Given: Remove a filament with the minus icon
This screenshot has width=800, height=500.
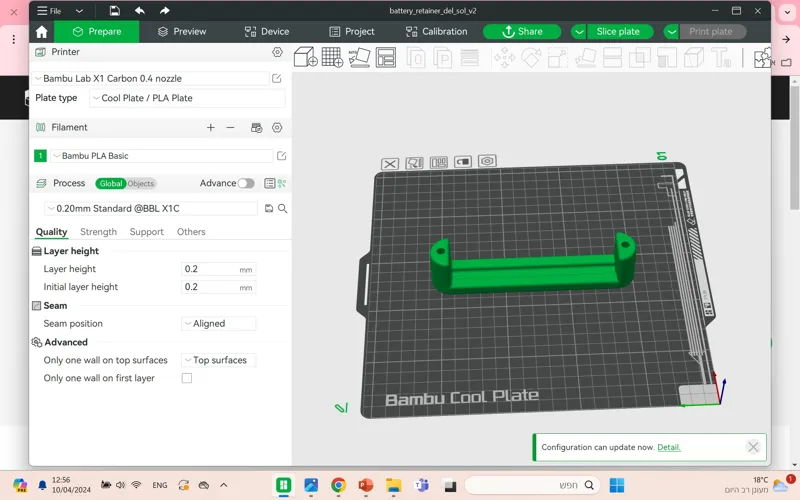Looking at the screenshot, I should tap(231, 128).
